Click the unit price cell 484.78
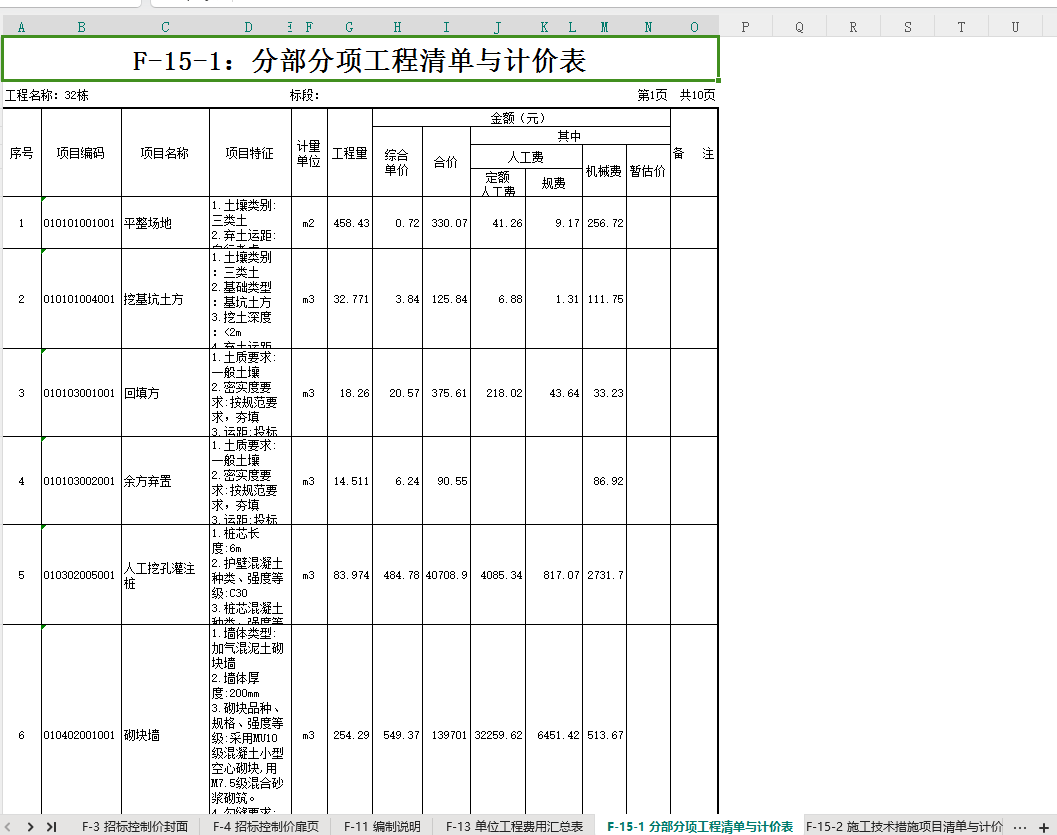This screenshot has width=1057, height=835. tap(398, 575)
